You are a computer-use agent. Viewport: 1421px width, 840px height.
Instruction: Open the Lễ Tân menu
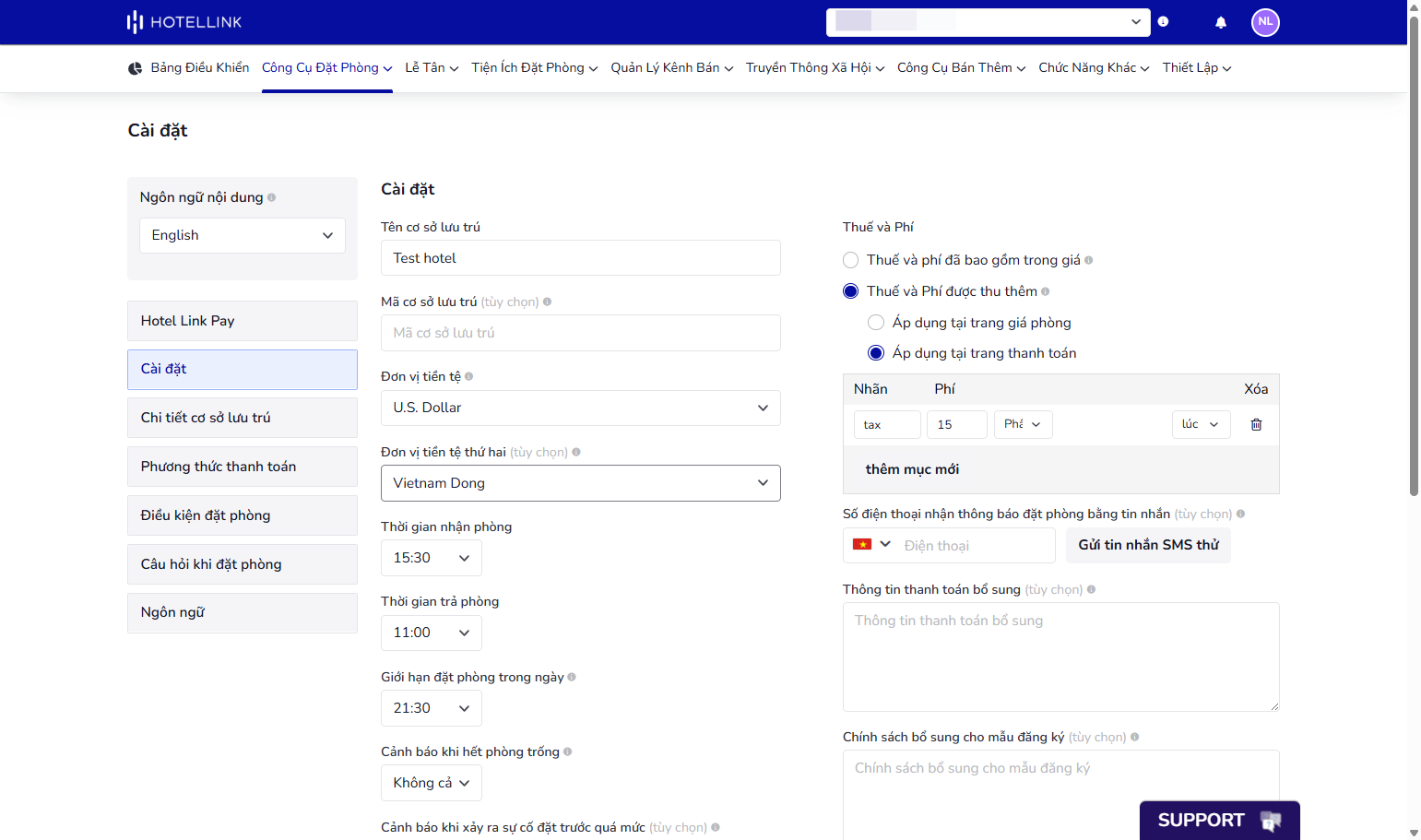coord(432,68)
